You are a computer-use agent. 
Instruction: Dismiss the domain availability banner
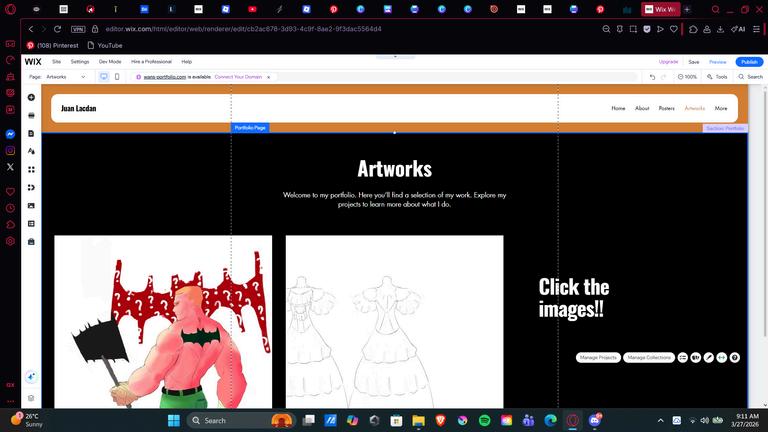point(268,77)
